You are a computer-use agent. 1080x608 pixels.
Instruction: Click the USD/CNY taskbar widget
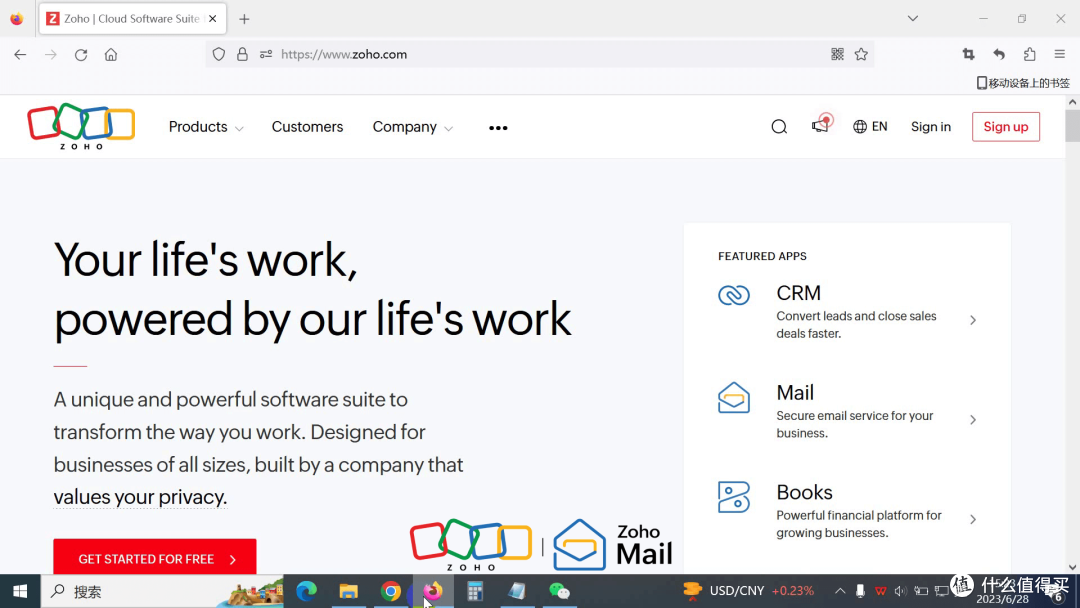749,591
